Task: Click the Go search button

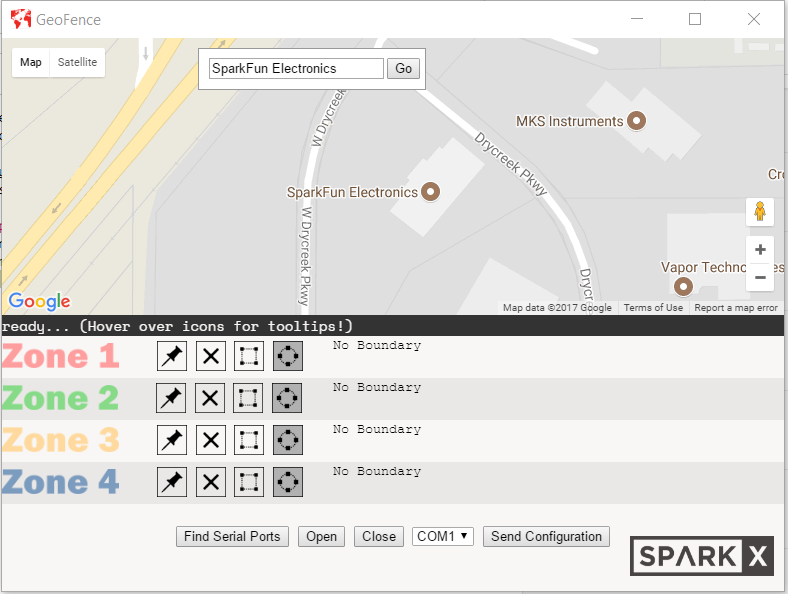Action: [403, 68]
